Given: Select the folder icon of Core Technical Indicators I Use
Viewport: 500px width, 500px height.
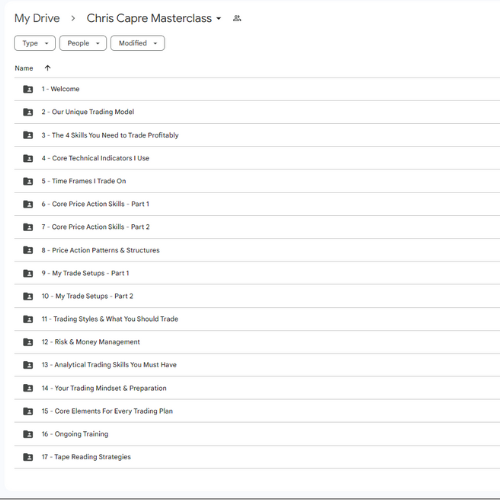Looking at the screenshot, I should 28,158.
